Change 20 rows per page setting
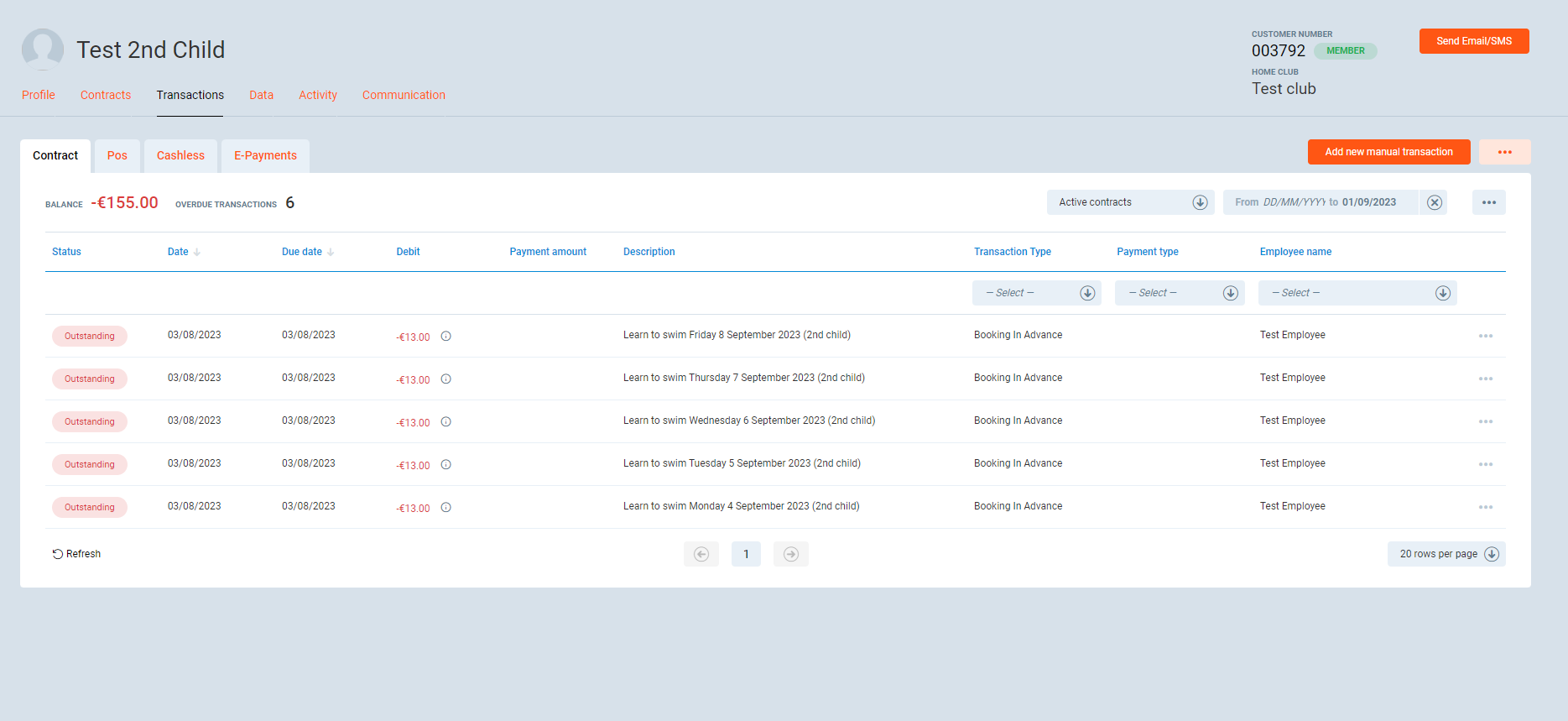This screenshot has height=721, width=1568. [x=1446, y=554]
